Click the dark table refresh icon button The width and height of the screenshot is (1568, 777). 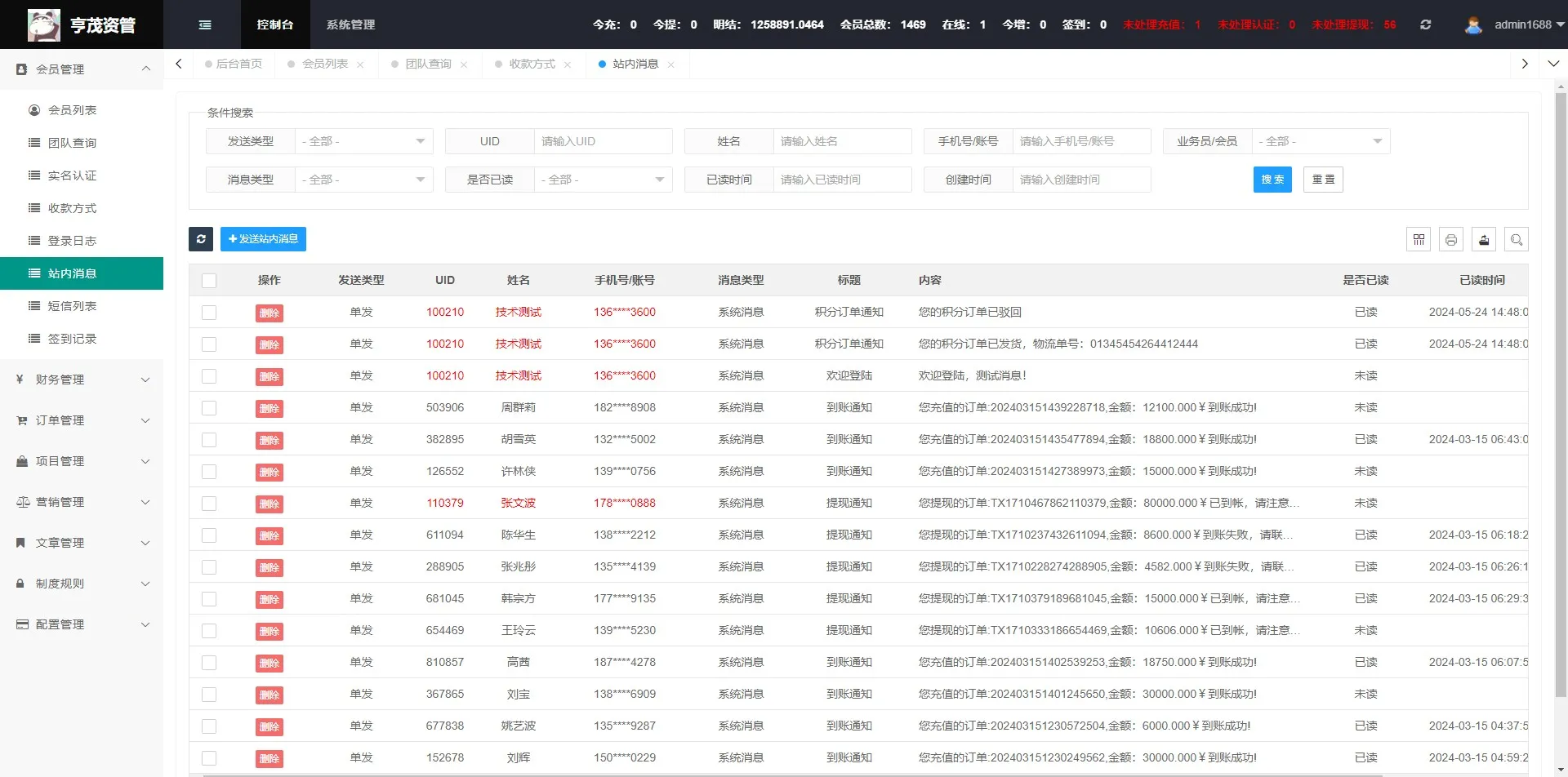pyautogui.click(x=201, y=239)
